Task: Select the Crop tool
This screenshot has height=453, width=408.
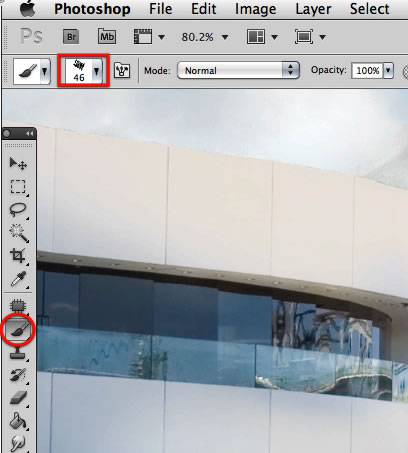Action: (18, 256)
